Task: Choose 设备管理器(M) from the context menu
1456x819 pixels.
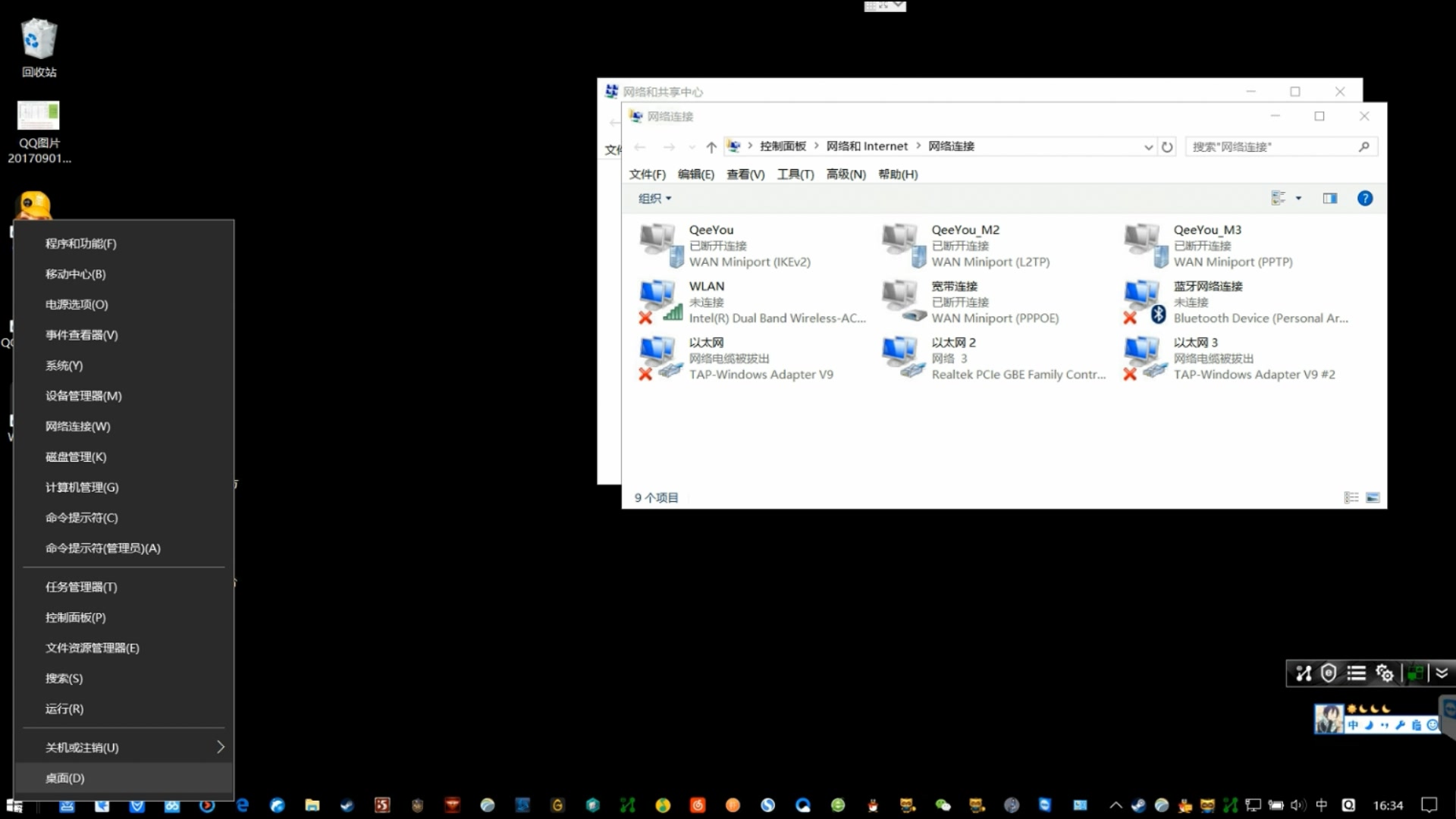Action: click(x=83, y=395)
